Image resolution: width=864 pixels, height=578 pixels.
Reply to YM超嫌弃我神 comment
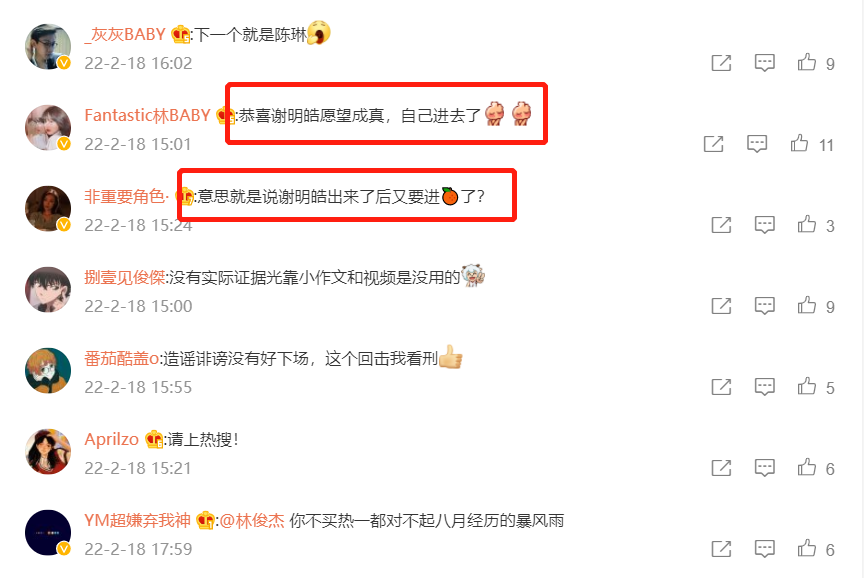[765, 549]
